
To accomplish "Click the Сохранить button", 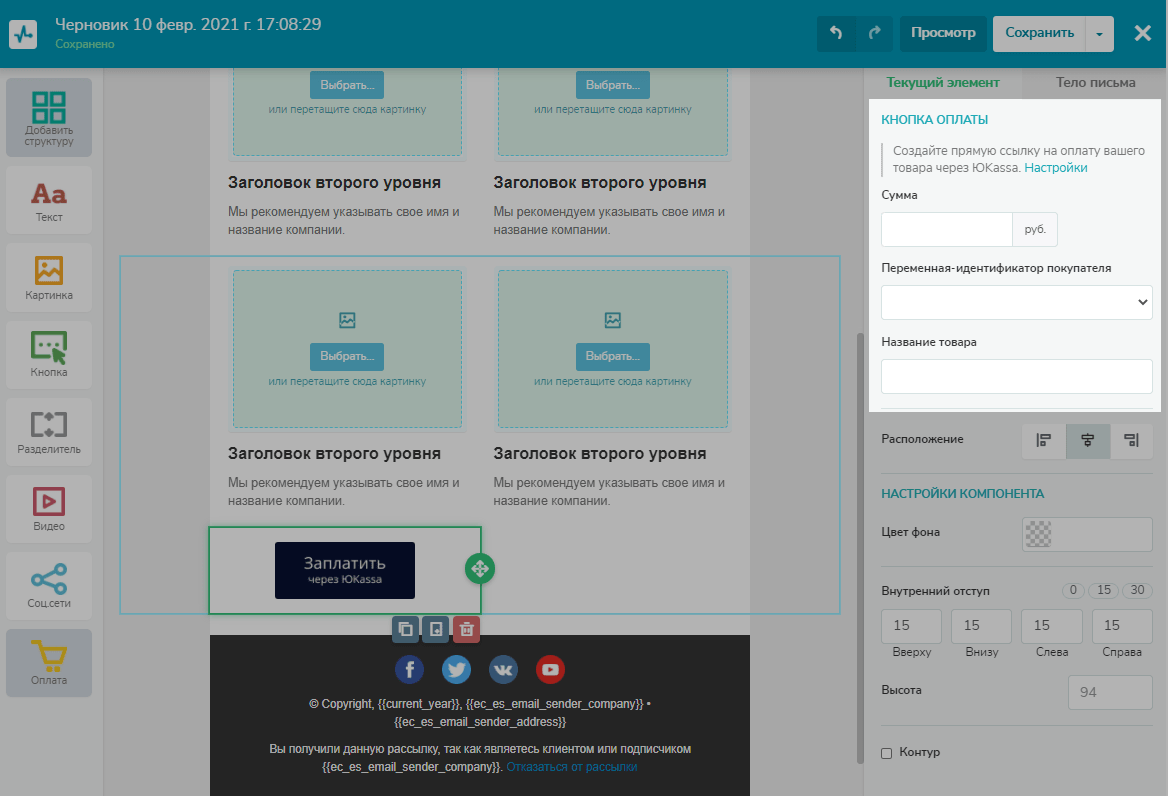I will [x=1039, y=34].
